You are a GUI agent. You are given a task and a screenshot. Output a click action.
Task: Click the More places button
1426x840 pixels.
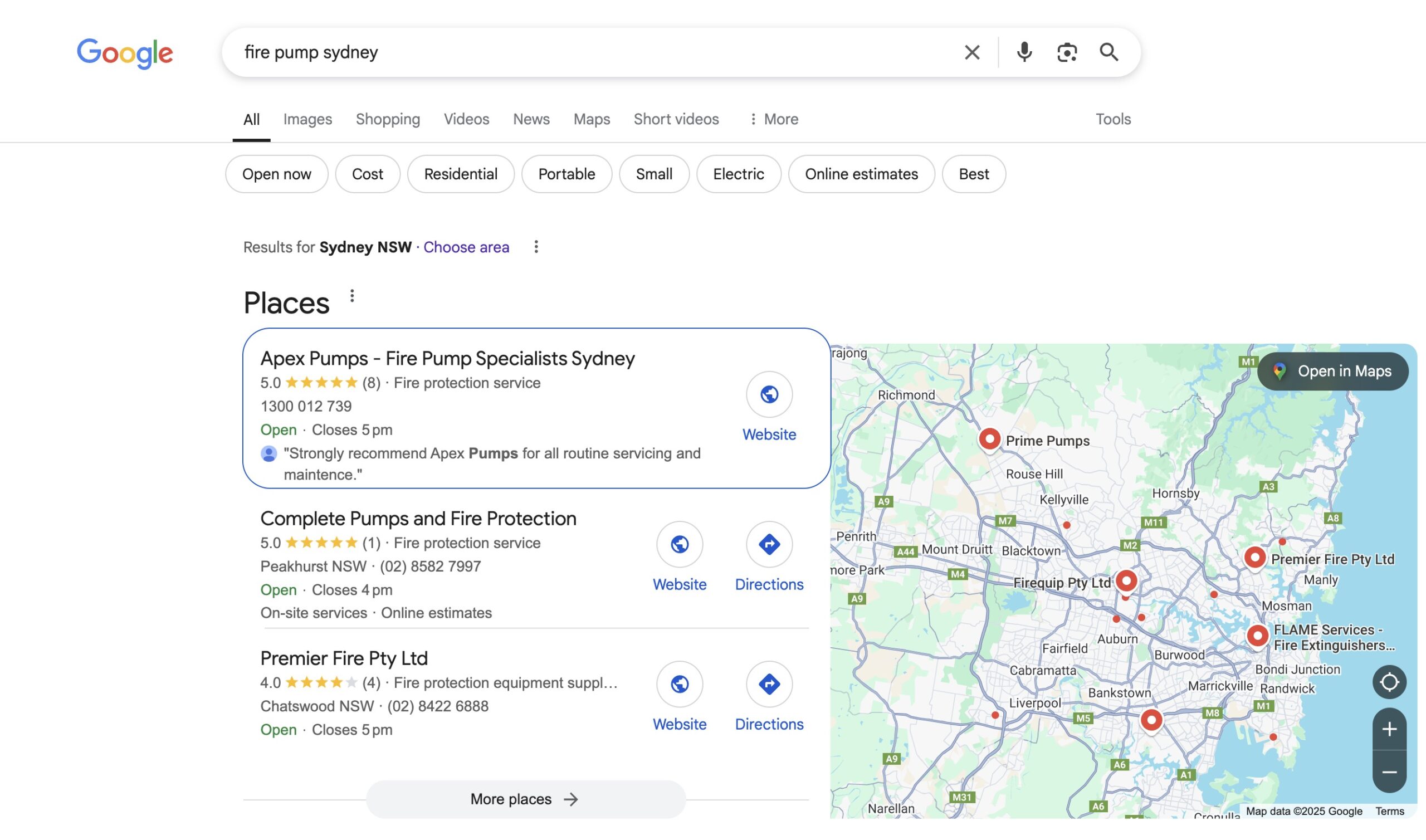click(x=526, y=799)
